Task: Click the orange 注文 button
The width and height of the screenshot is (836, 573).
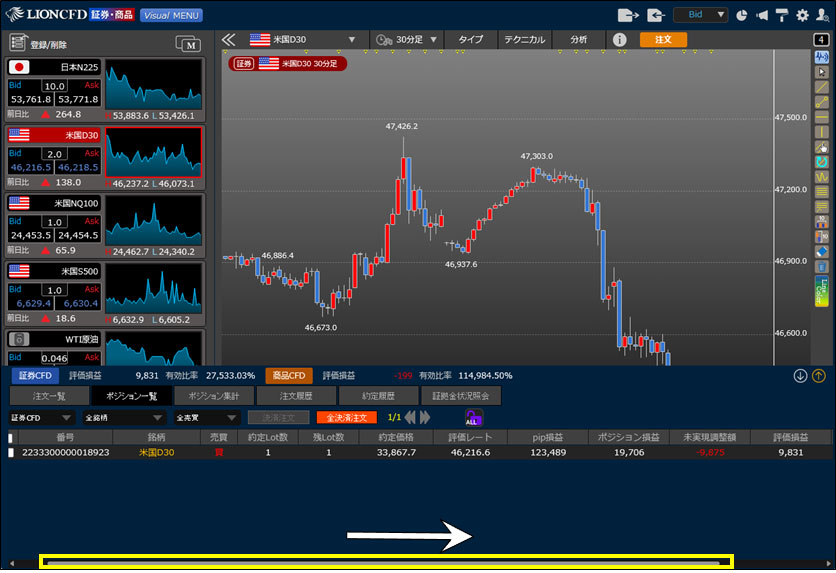Action: pos(663,40)
